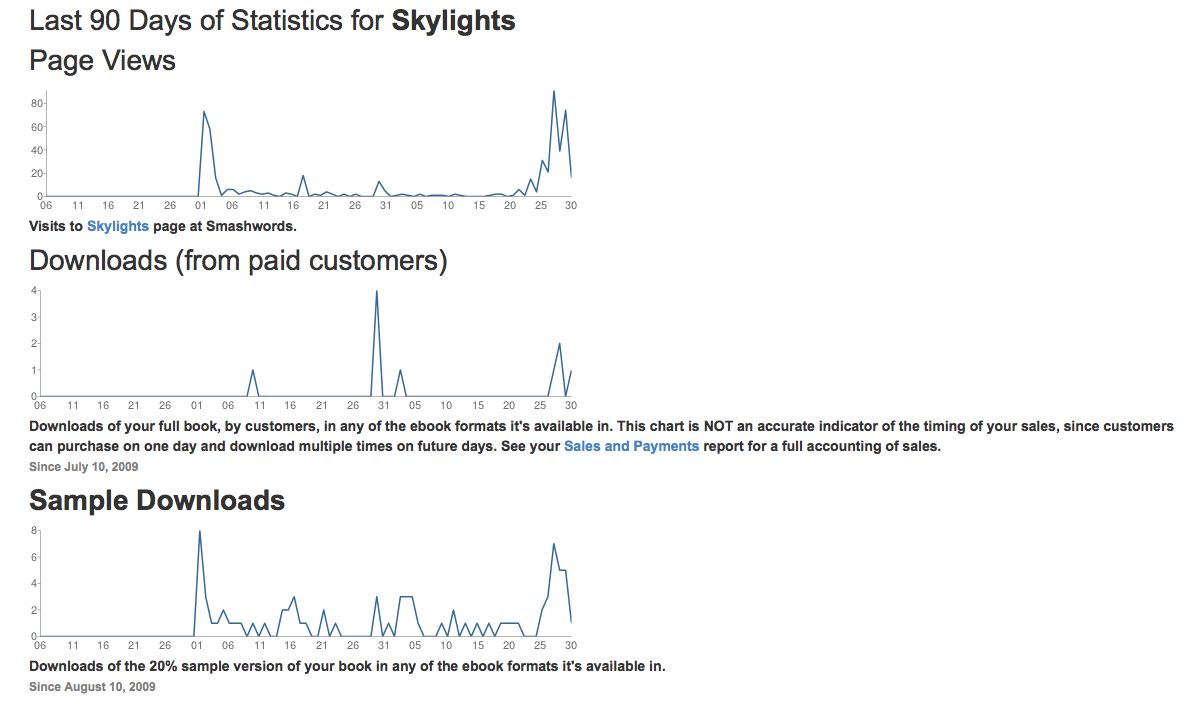This screenshot has height=709, width=1186.
Task: Click the 8 label on Sample Downloads axis
Action: click(x=34, y=531)
